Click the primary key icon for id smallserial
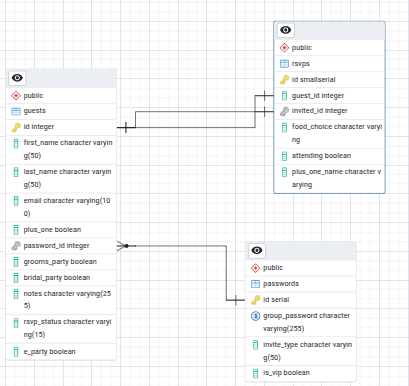 point(284,80)
